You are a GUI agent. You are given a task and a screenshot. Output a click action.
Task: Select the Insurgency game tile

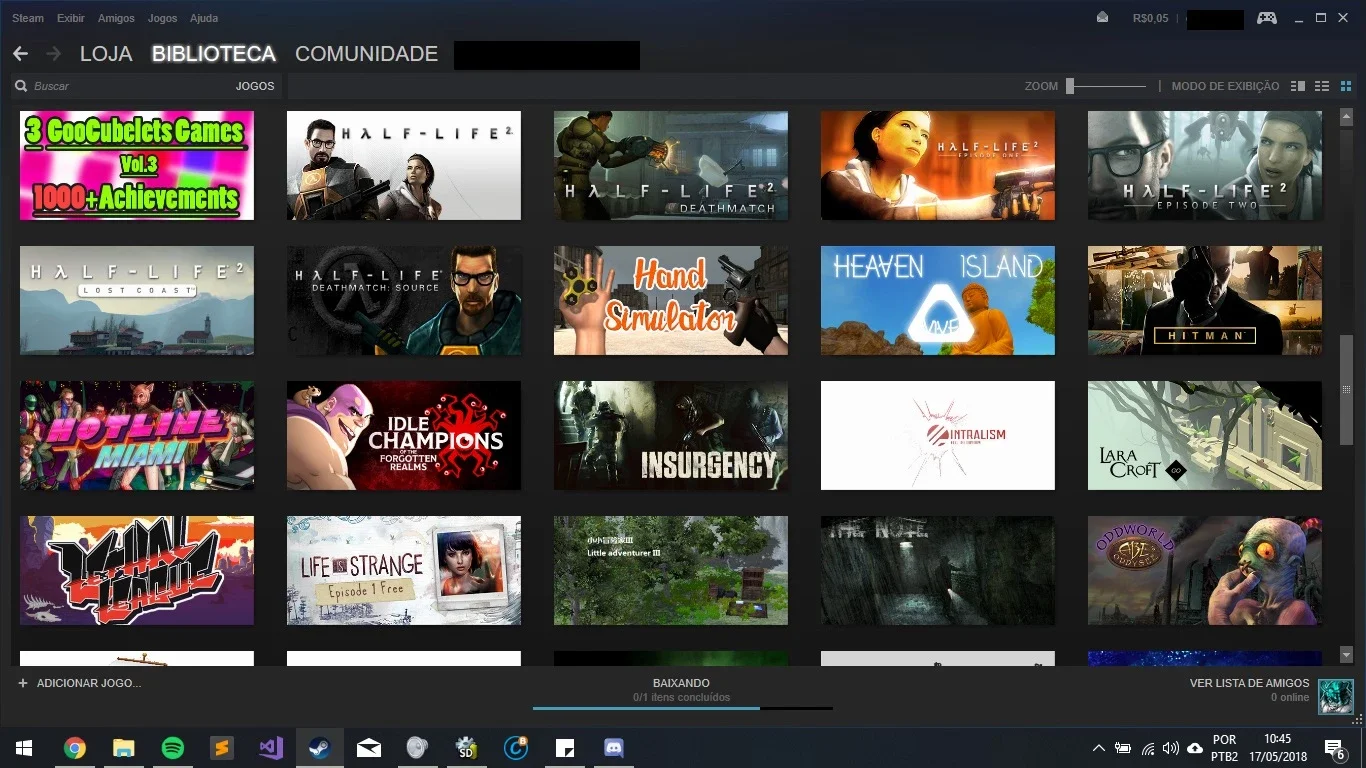click(671, 435)
